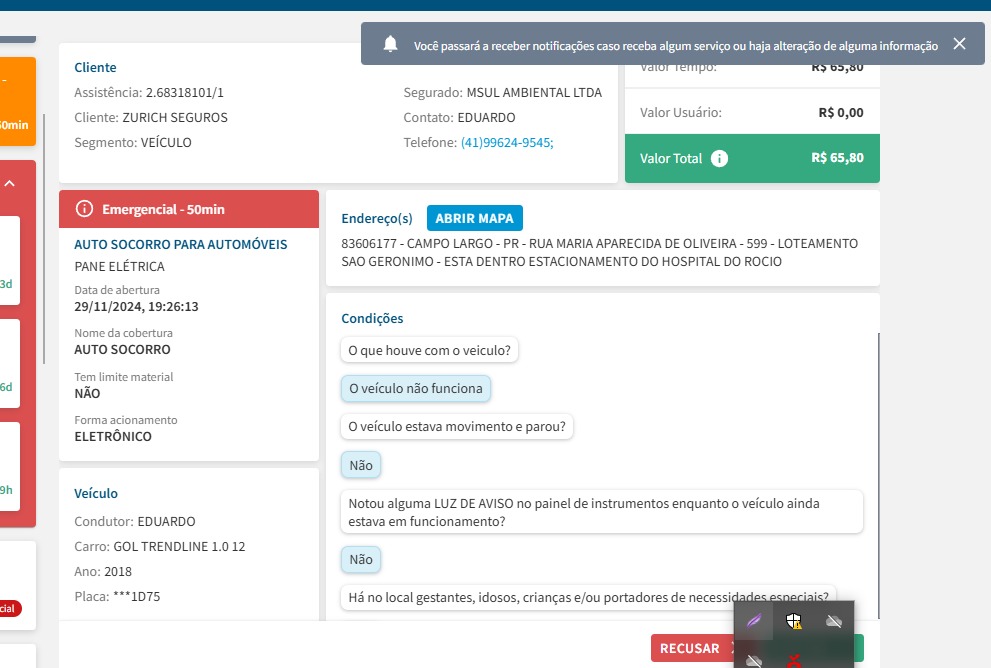The width and height of the screenshot is (991, 668).
Task: Select the sidebar card labeled 6d
Action: click(x=10, y=363)
